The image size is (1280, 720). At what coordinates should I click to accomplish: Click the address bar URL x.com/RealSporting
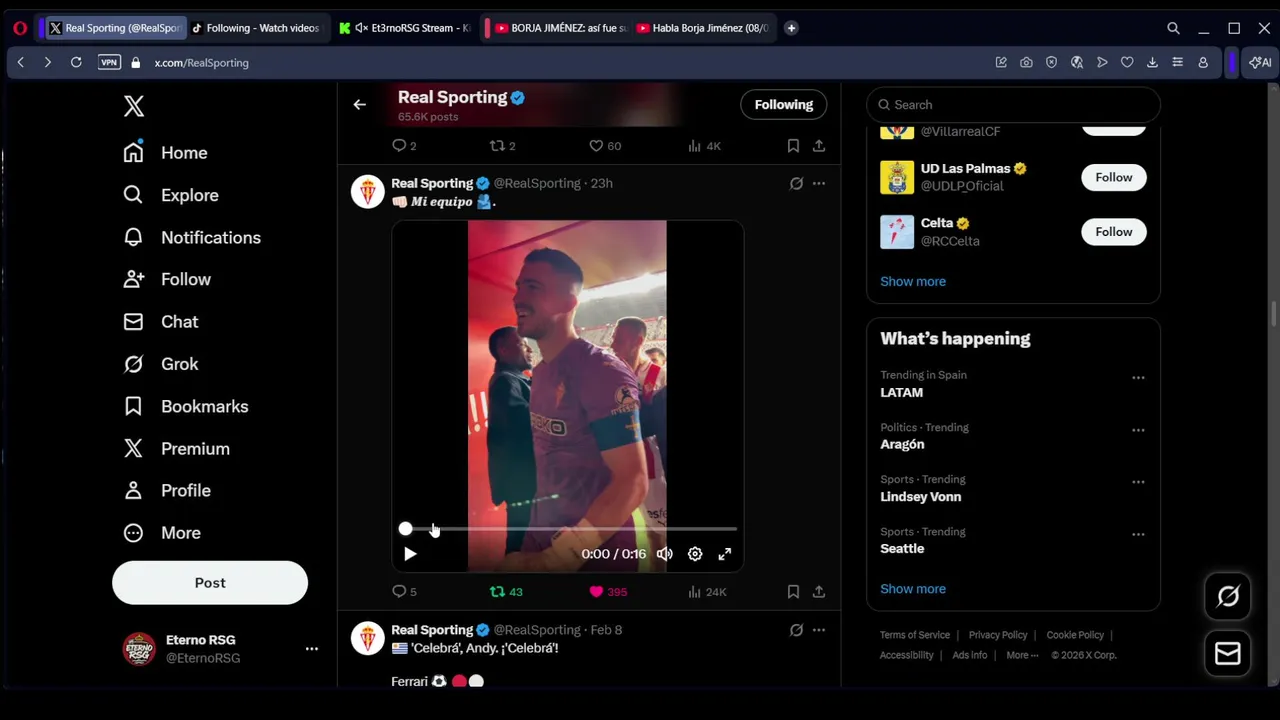coord(202,62)
